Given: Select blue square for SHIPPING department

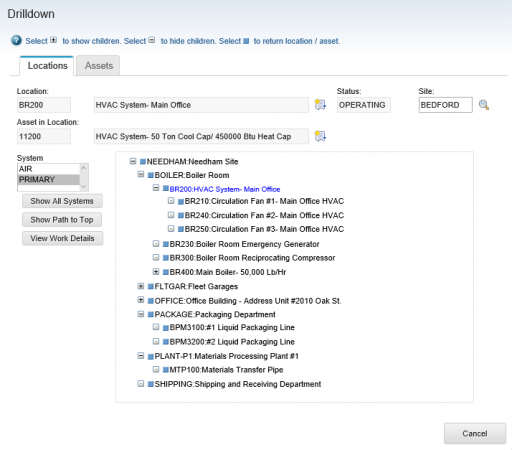Looking at the screenshot, I should point(151,384).
